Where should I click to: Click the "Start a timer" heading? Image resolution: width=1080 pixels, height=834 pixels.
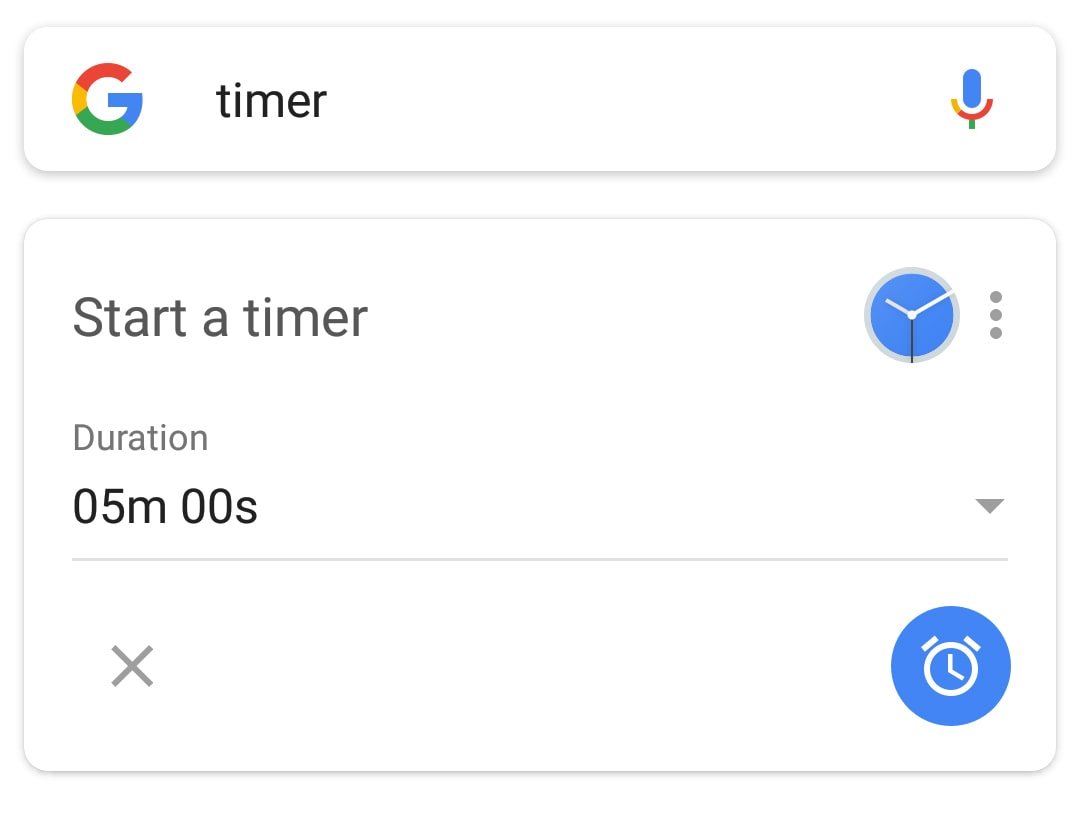pyautogui.click(x=220, y=317)
